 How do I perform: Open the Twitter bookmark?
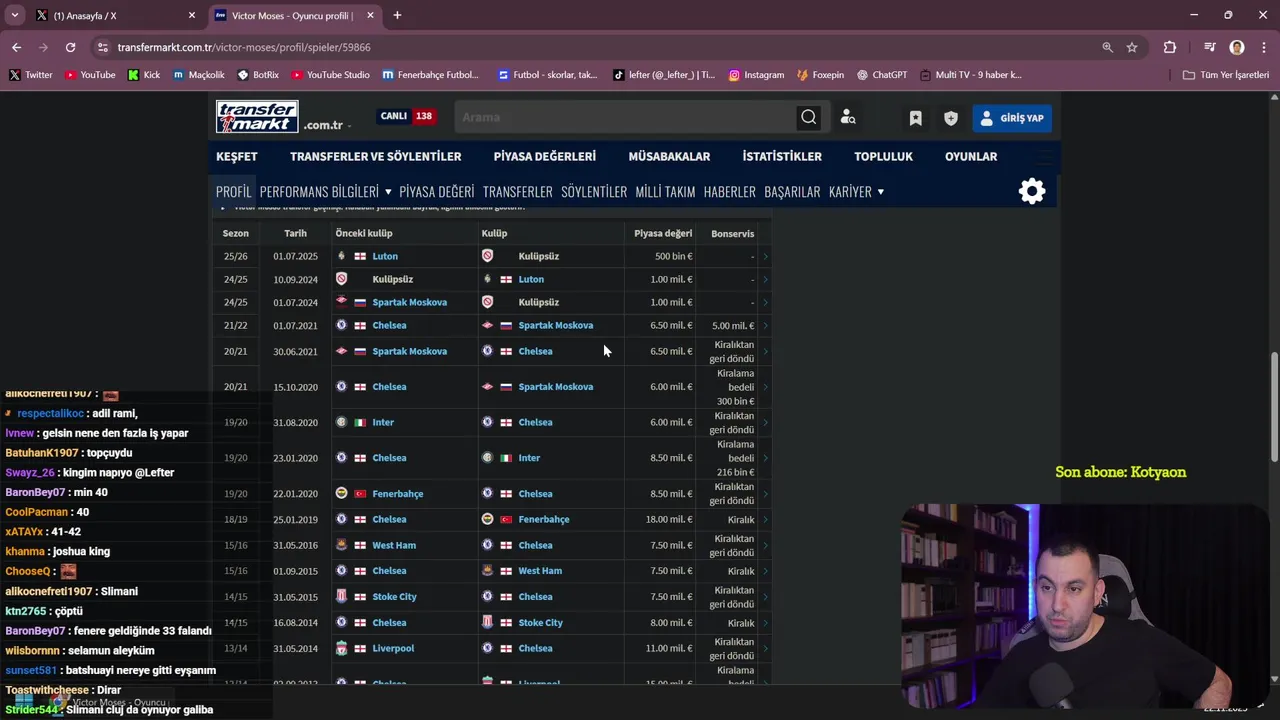click(31, 75)
